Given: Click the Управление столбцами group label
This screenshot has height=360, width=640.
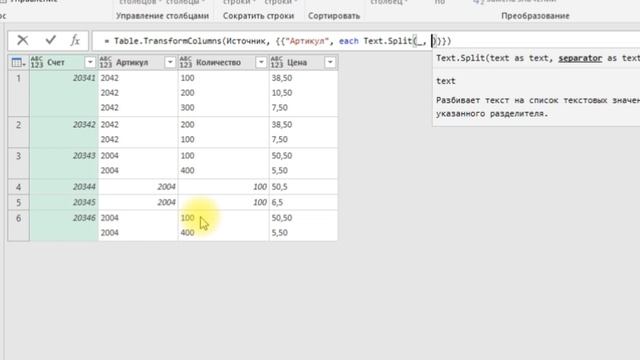Looking at the screenshot, I should (x=162, y=16).
